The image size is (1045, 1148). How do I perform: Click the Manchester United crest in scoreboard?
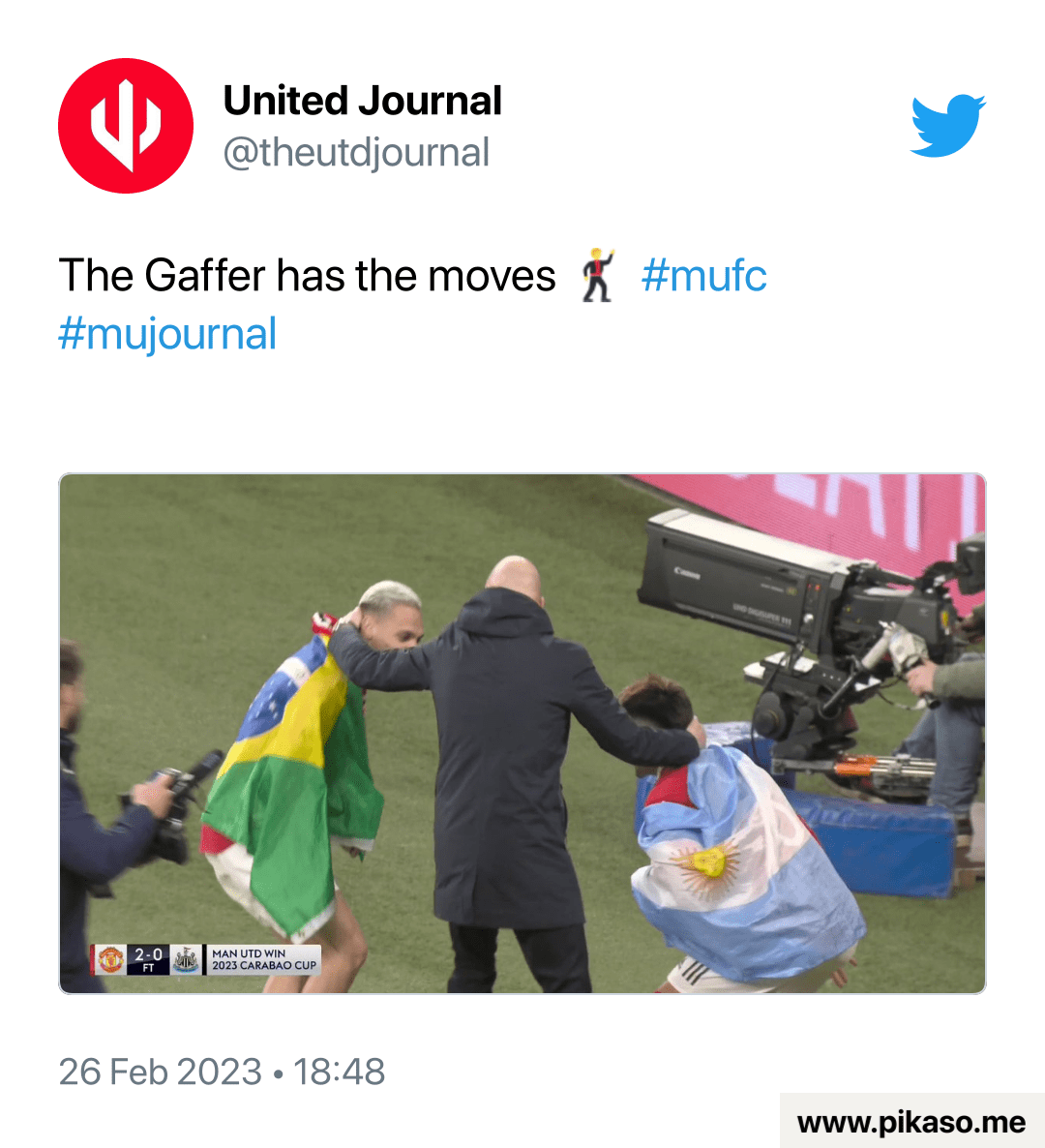click(110, 959)
